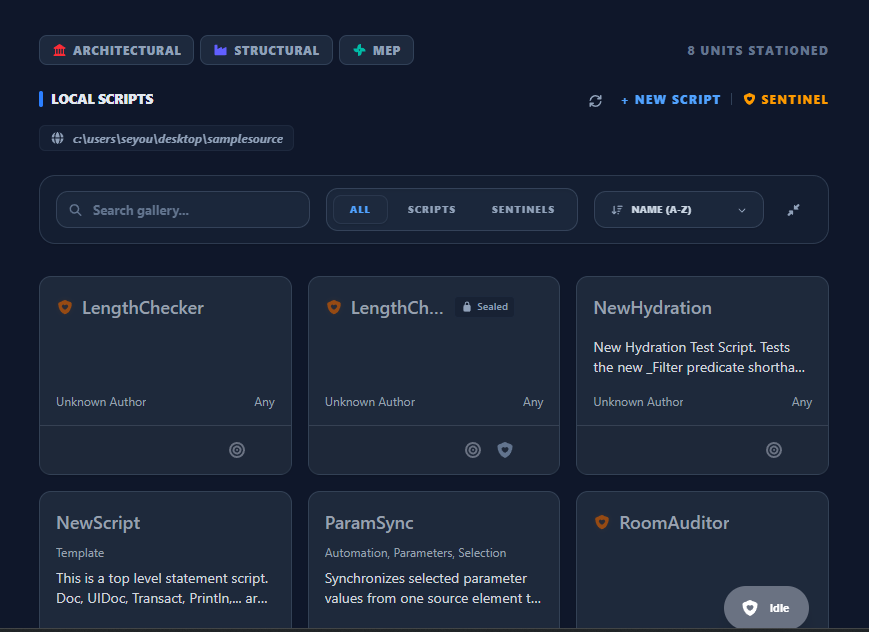Screen dimensions: 869x632
Task: Toggle the MEP discipline filter
Action: click(x=376, y=50)
